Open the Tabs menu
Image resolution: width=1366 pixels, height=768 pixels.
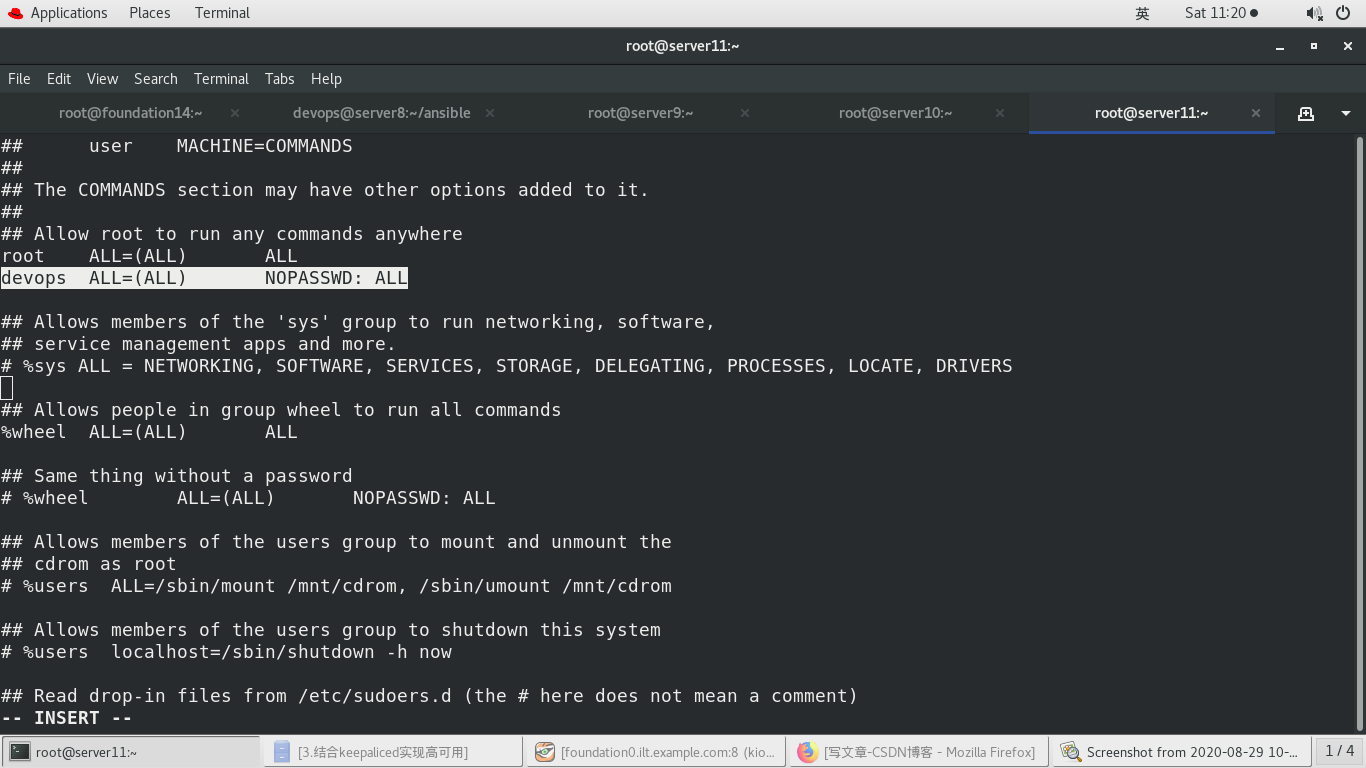click(279, 79)
